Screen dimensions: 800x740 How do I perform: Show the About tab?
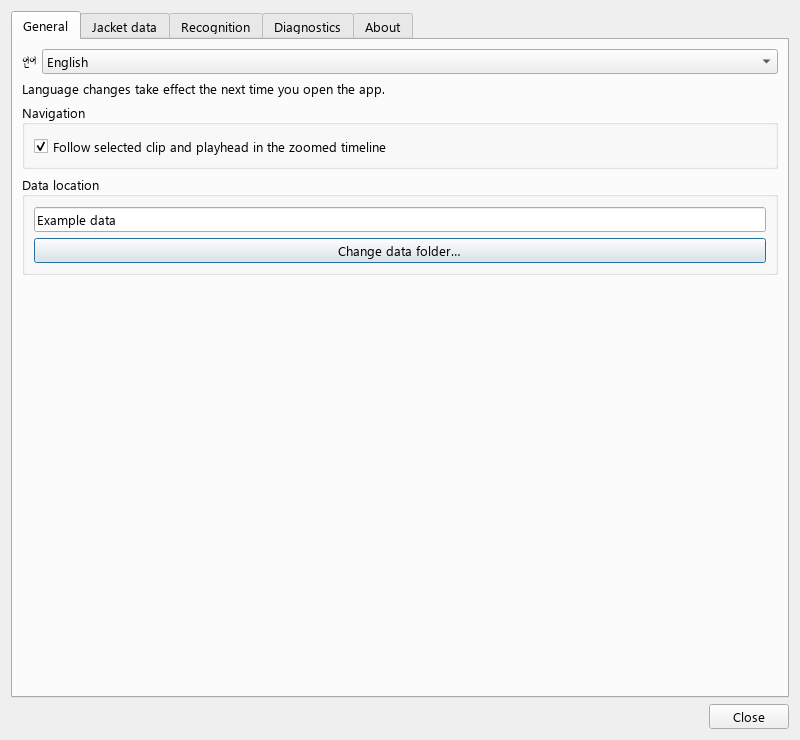click(x=383, y=27)
